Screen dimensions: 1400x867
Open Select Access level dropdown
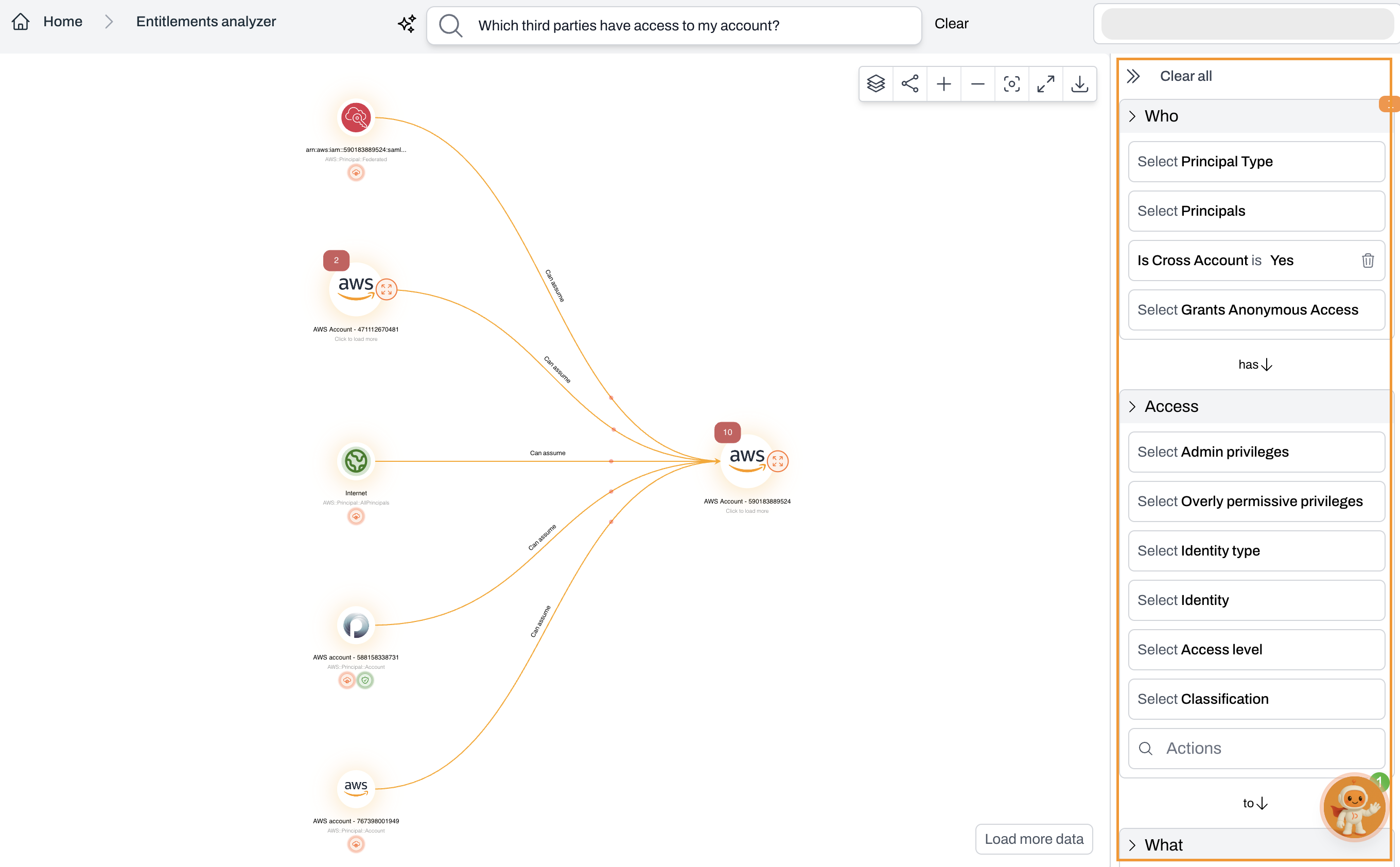coord(1256,649)
